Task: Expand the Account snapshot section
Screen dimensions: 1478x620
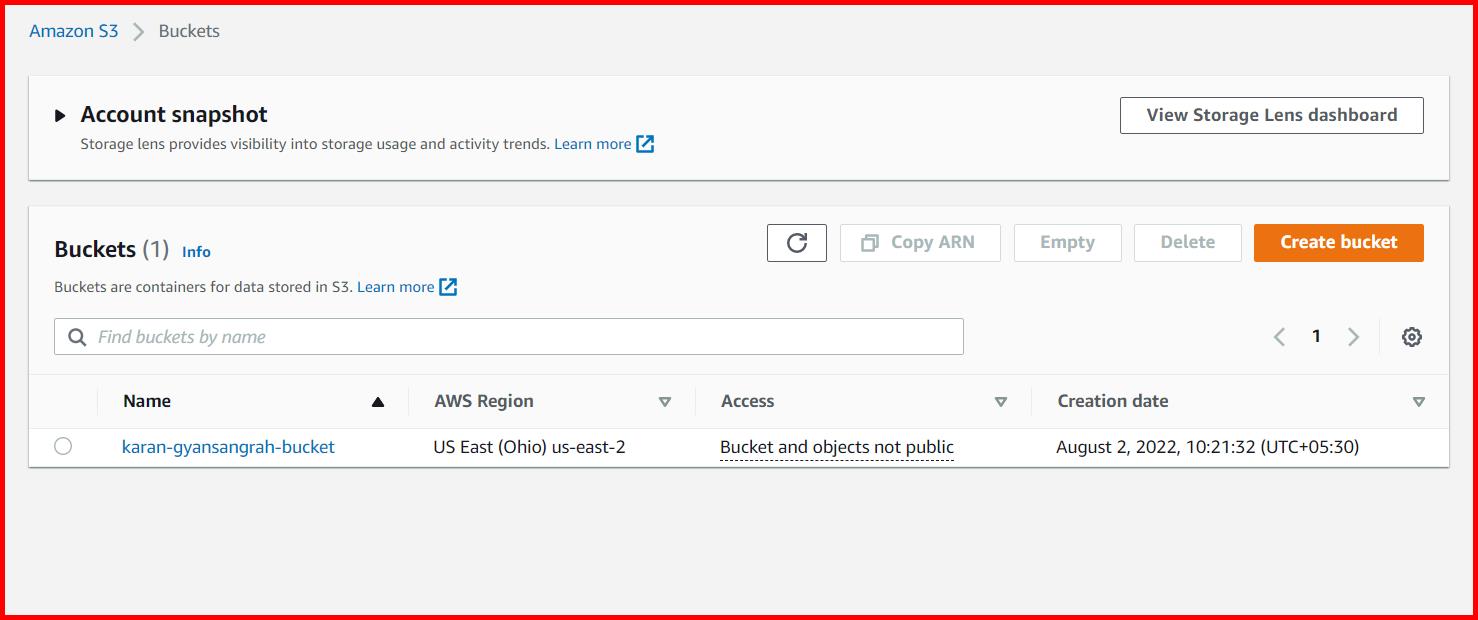Action: [61, 114]
